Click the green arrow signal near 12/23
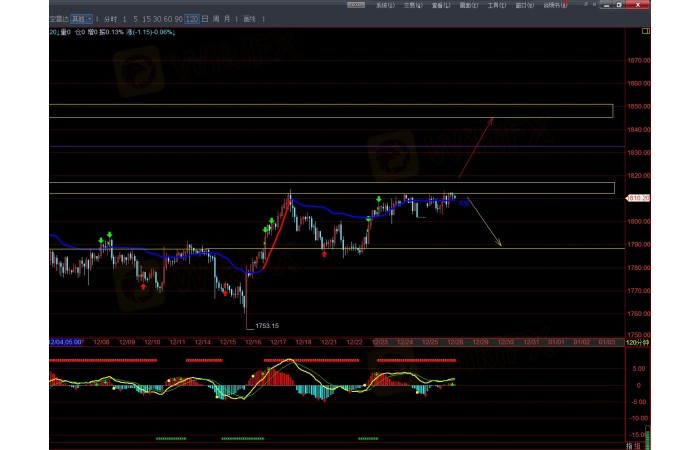 (378, 200)
